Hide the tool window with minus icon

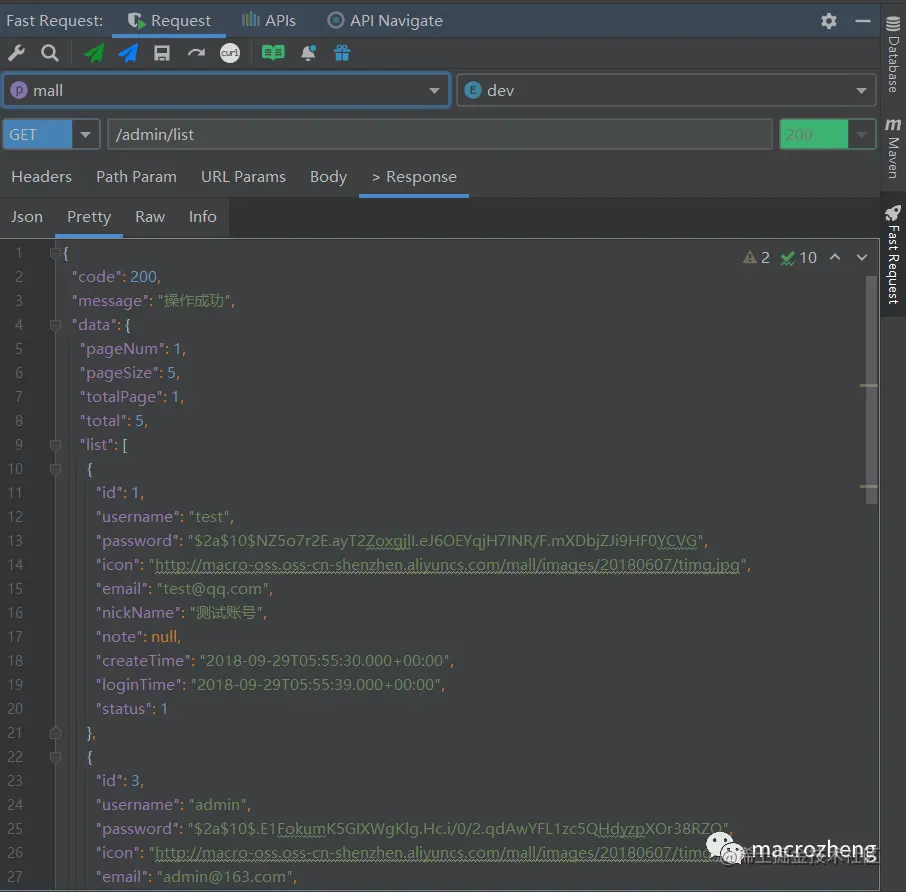[x=863, y=21]
